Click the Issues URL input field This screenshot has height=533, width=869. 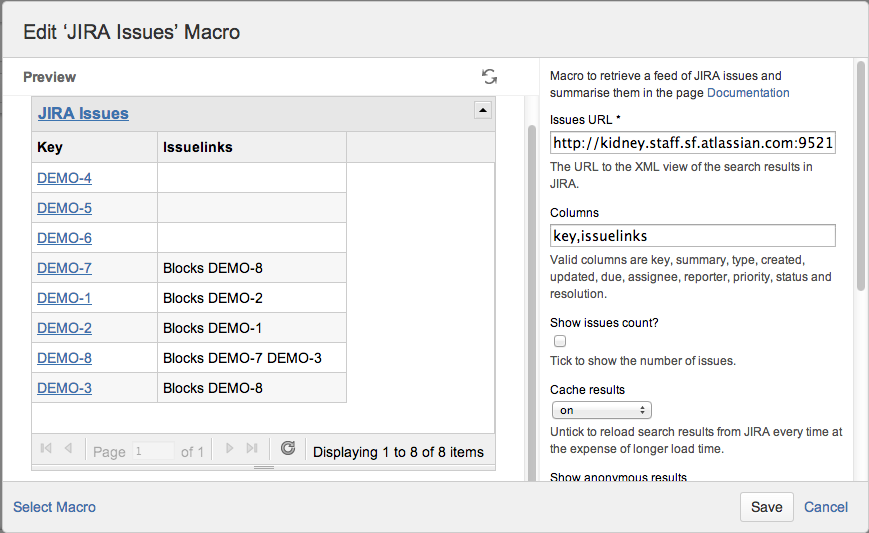click(x=692, y=143)
